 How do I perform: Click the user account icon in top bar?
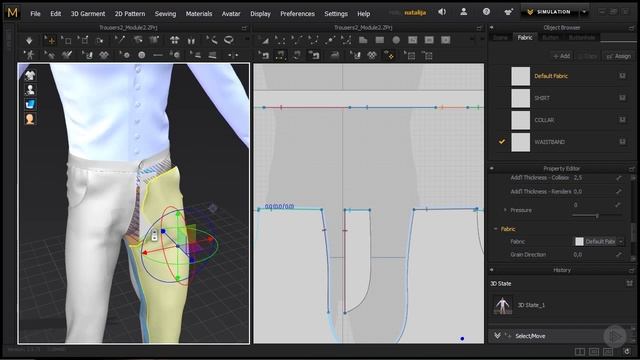[x=464, y=12]
